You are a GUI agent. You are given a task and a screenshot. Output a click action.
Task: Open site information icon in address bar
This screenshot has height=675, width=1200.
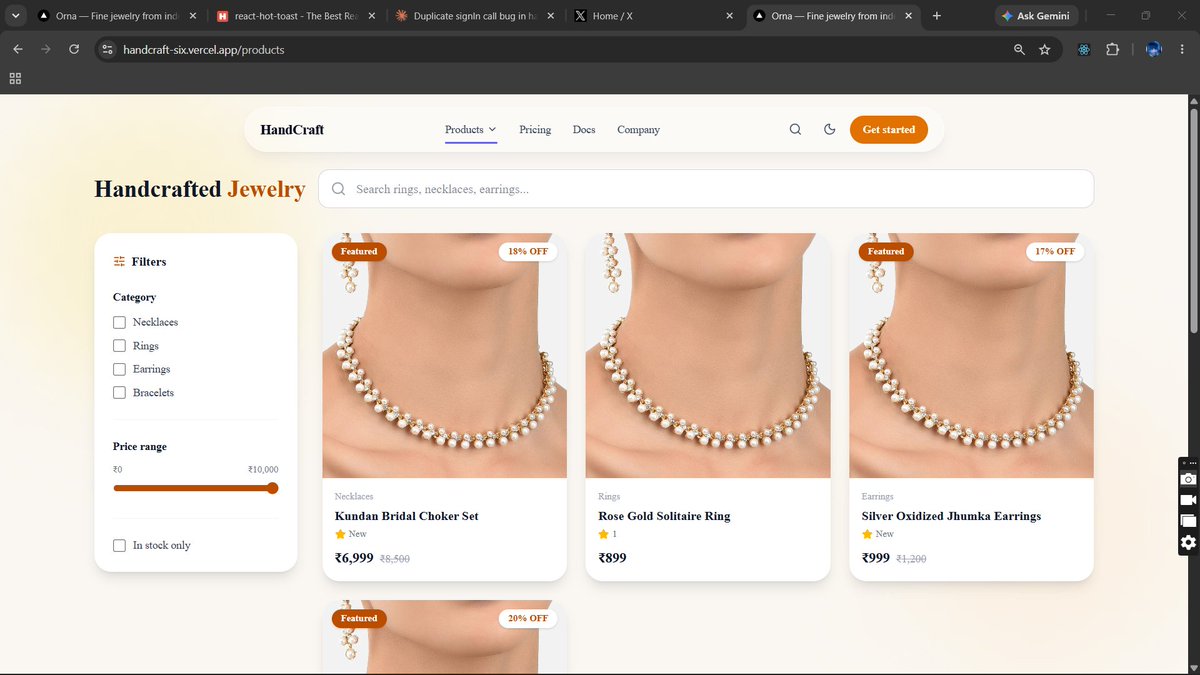108,49
